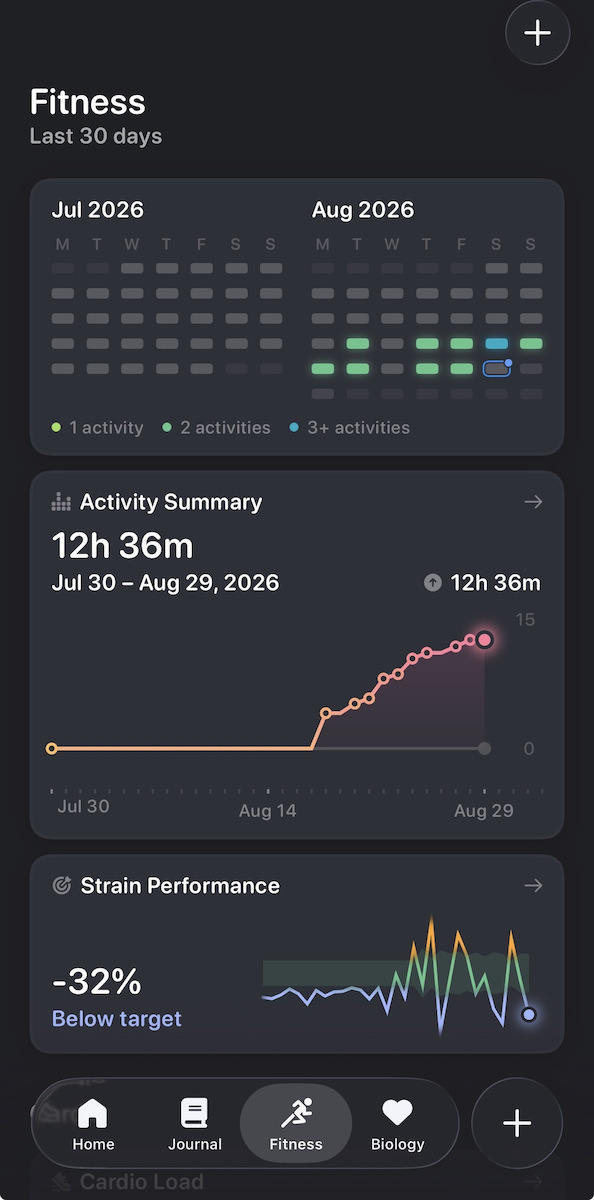Click the Aug 14 axis label
The image size is (594, 1200).
click(268, 811)
